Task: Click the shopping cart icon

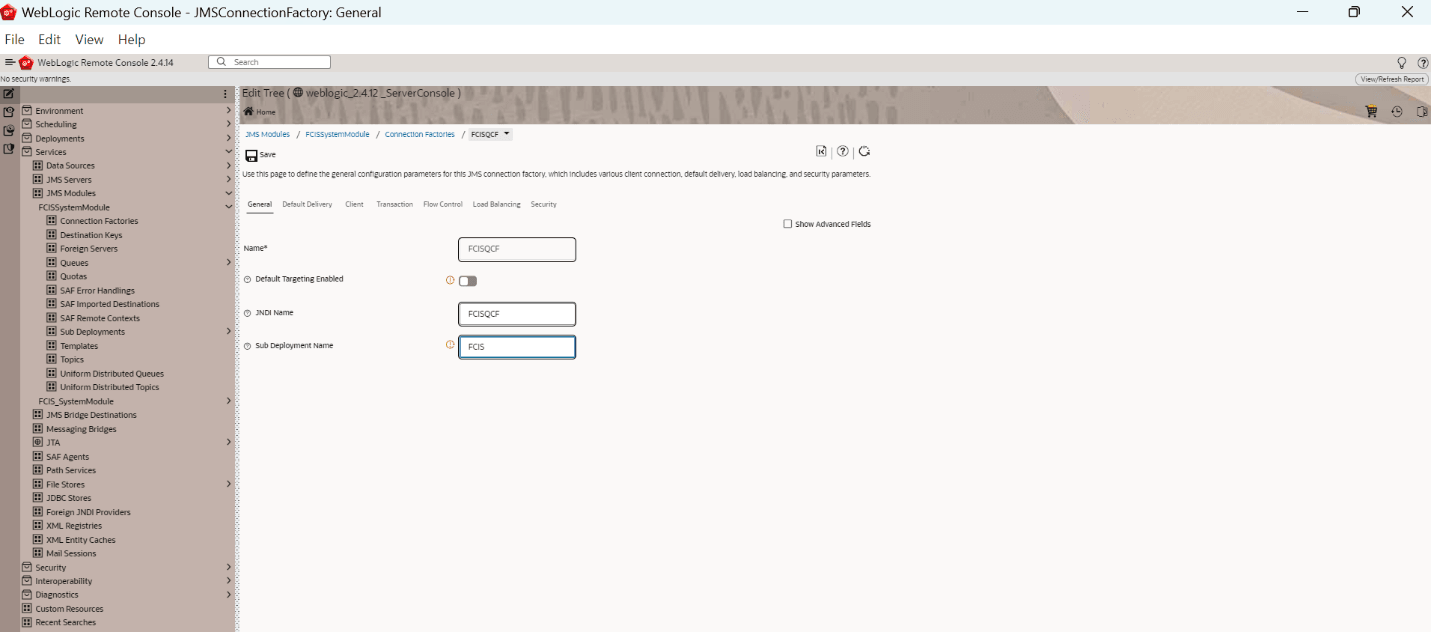Action: [x=1371, y=112]
